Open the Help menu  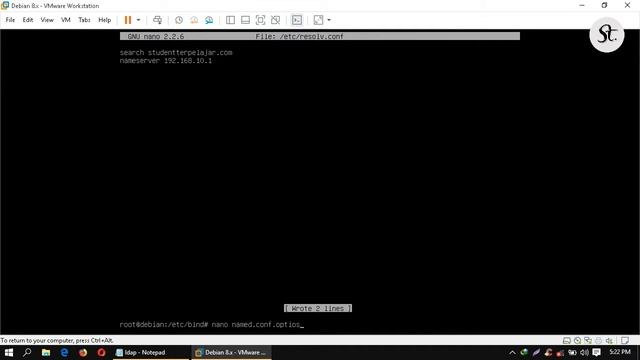(x=104, y=20)
